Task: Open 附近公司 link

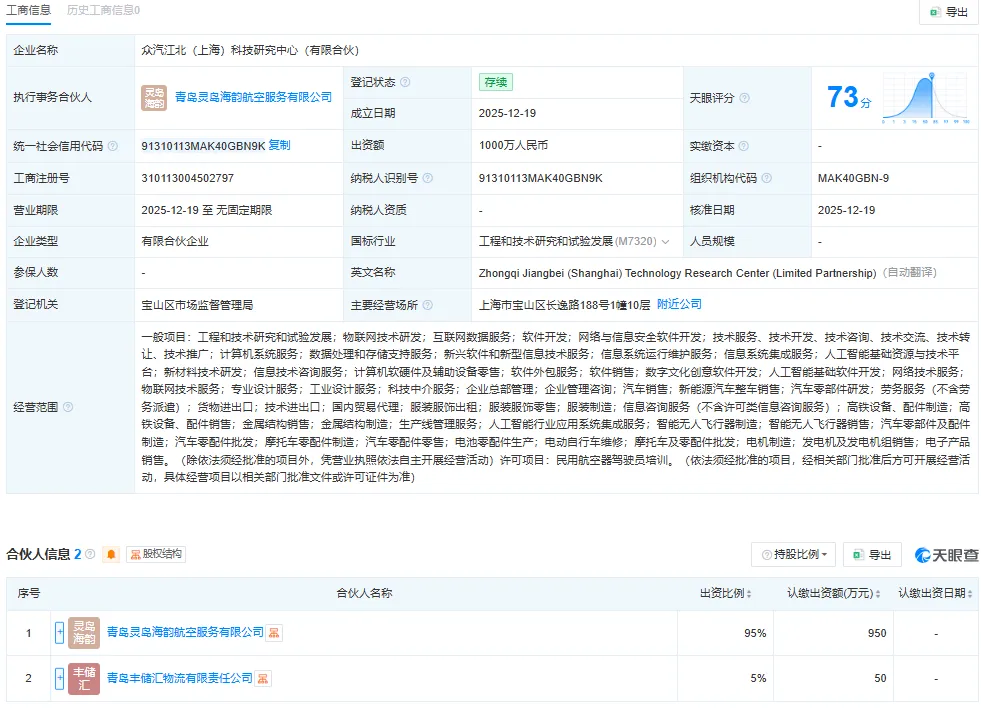Action: 679,304
